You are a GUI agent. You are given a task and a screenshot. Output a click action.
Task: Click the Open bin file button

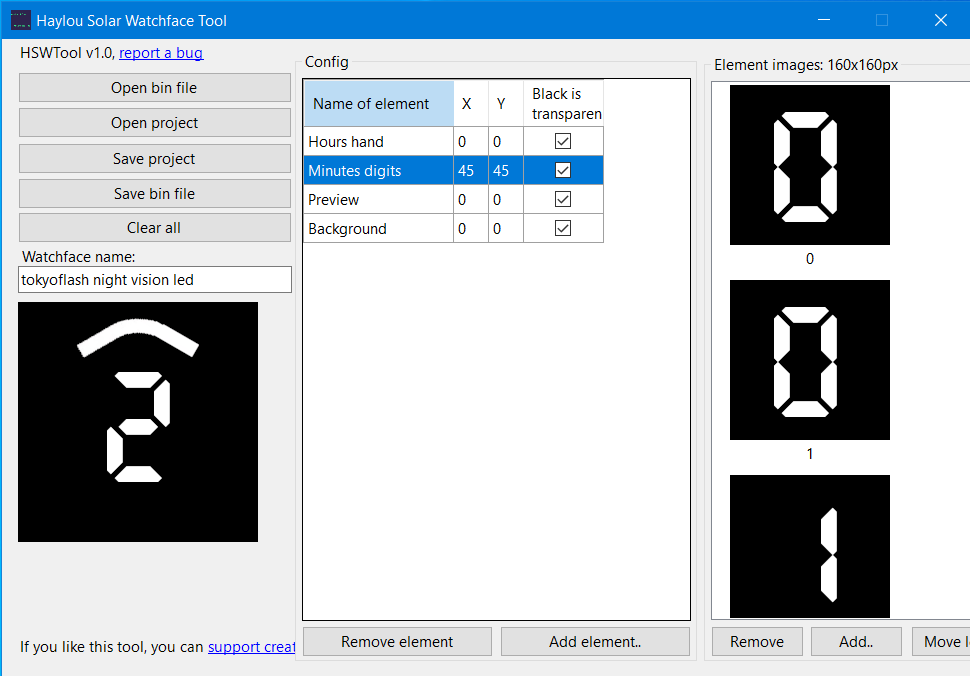coord(155,88)
